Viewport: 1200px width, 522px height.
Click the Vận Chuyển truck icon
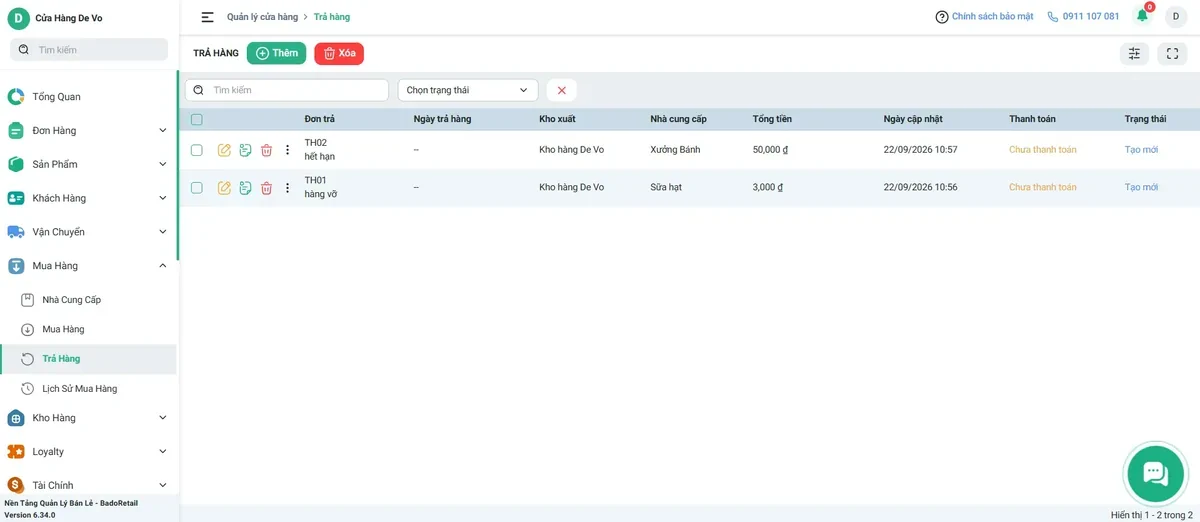(x=16, y=232)
